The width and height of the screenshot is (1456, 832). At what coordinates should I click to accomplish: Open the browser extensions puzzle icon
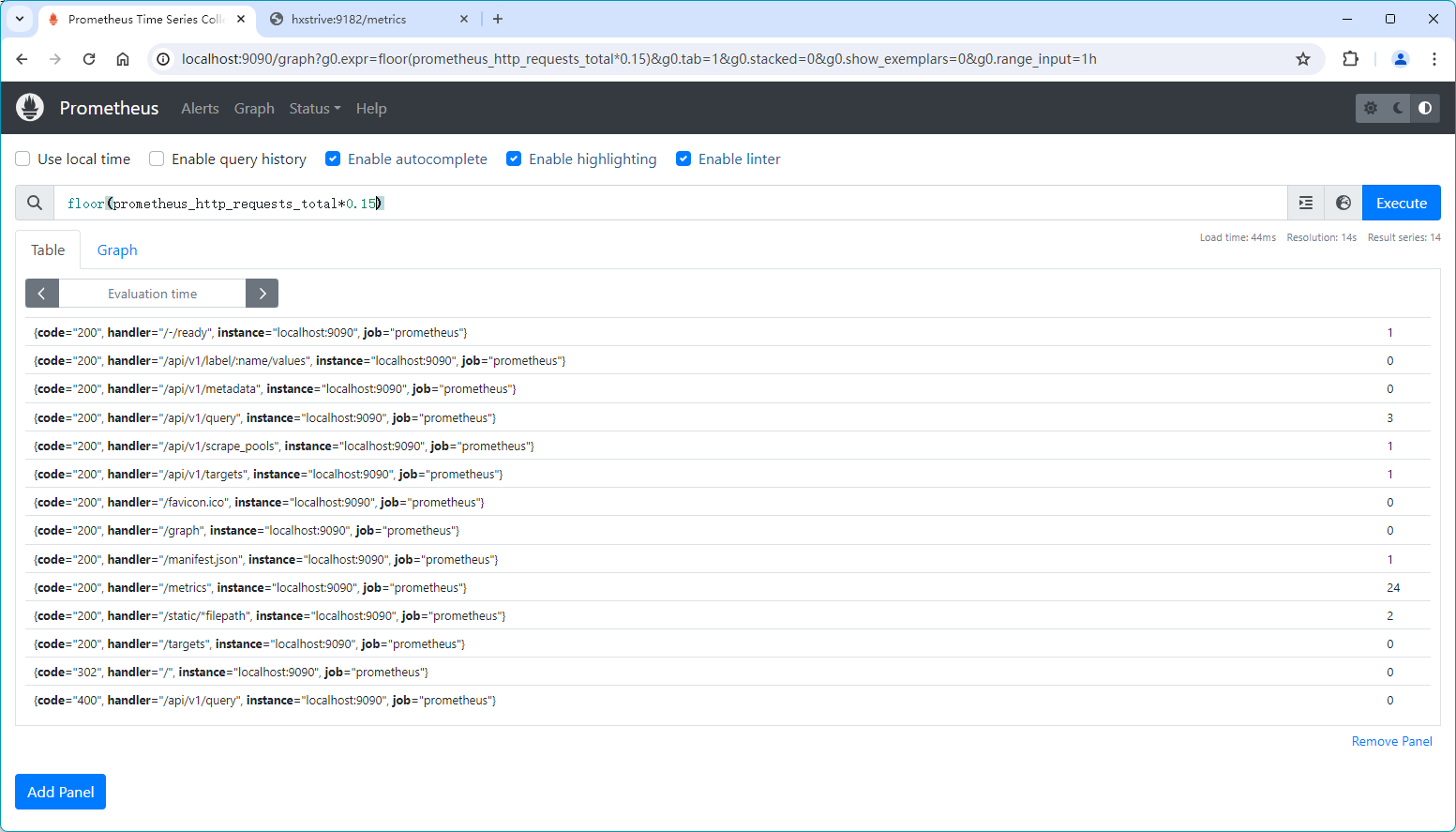tap(1350, 59)
